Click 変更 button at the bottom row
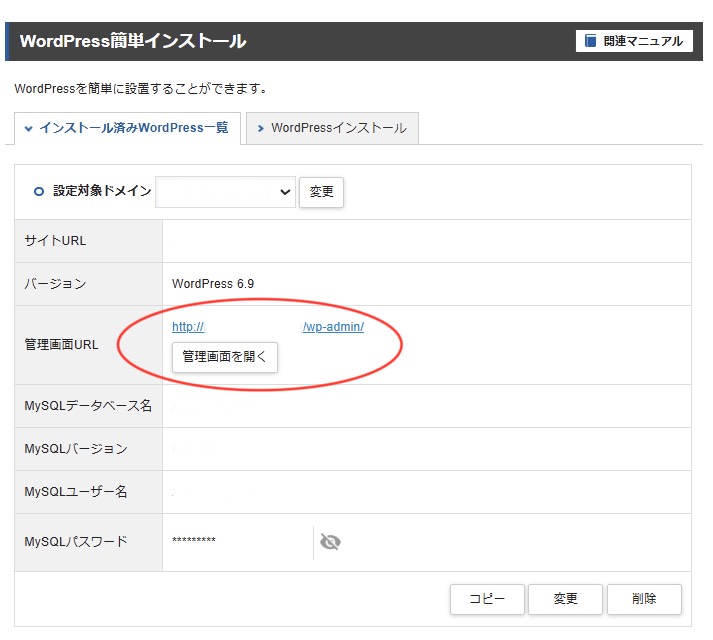This screenshot has width=713, height=640. point(565,599)
